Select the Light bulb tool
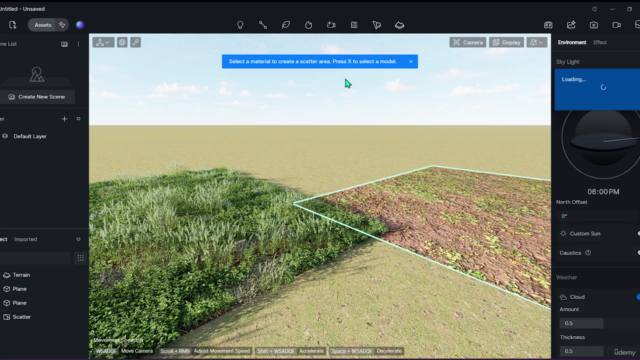This screenshot has width=640, height=360. [x=240, y=25]
